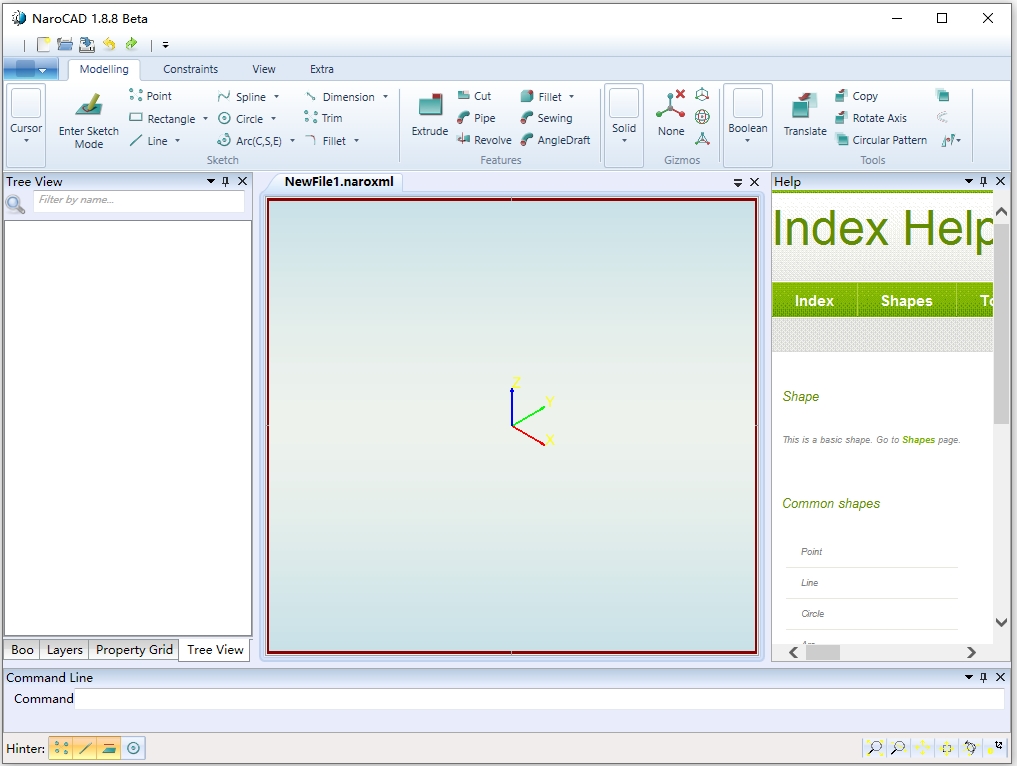Click the Filter by name field
This screenshot has height=766, width=1017.
139,200
